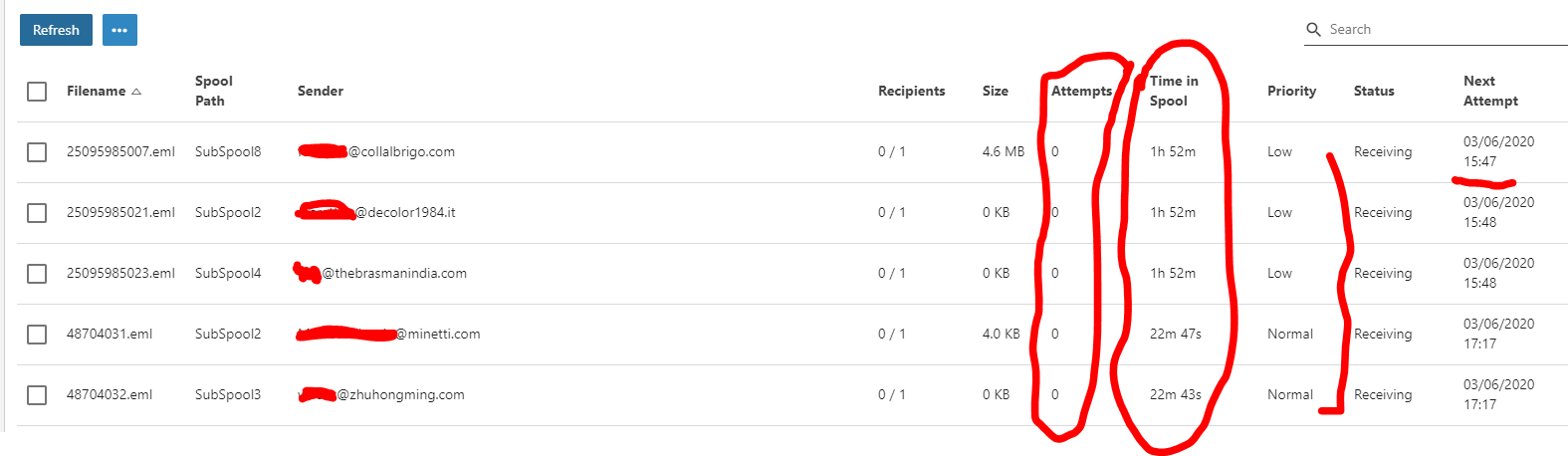Click the Refresh button

(56, 30)
